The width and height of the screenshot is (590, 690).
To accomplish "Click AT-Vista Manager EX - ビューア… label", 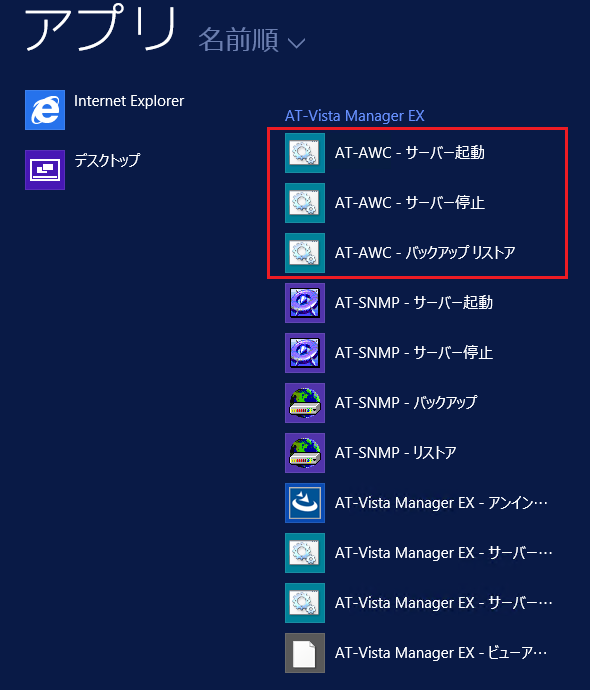I will tap(441, 653).
